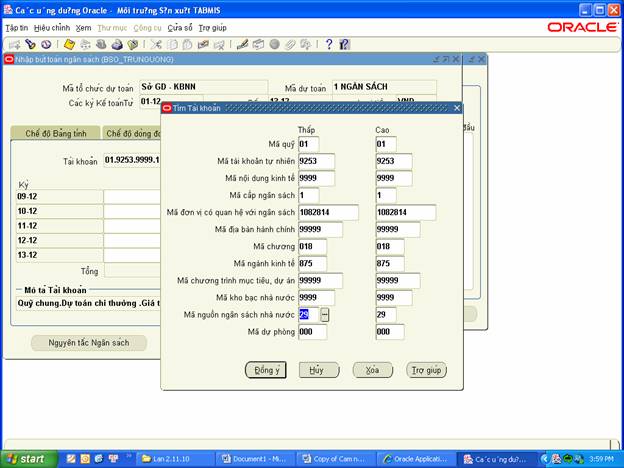624x468 pixels.
Task: Confirm with the Đồng ý button
Action: [266, 370]
